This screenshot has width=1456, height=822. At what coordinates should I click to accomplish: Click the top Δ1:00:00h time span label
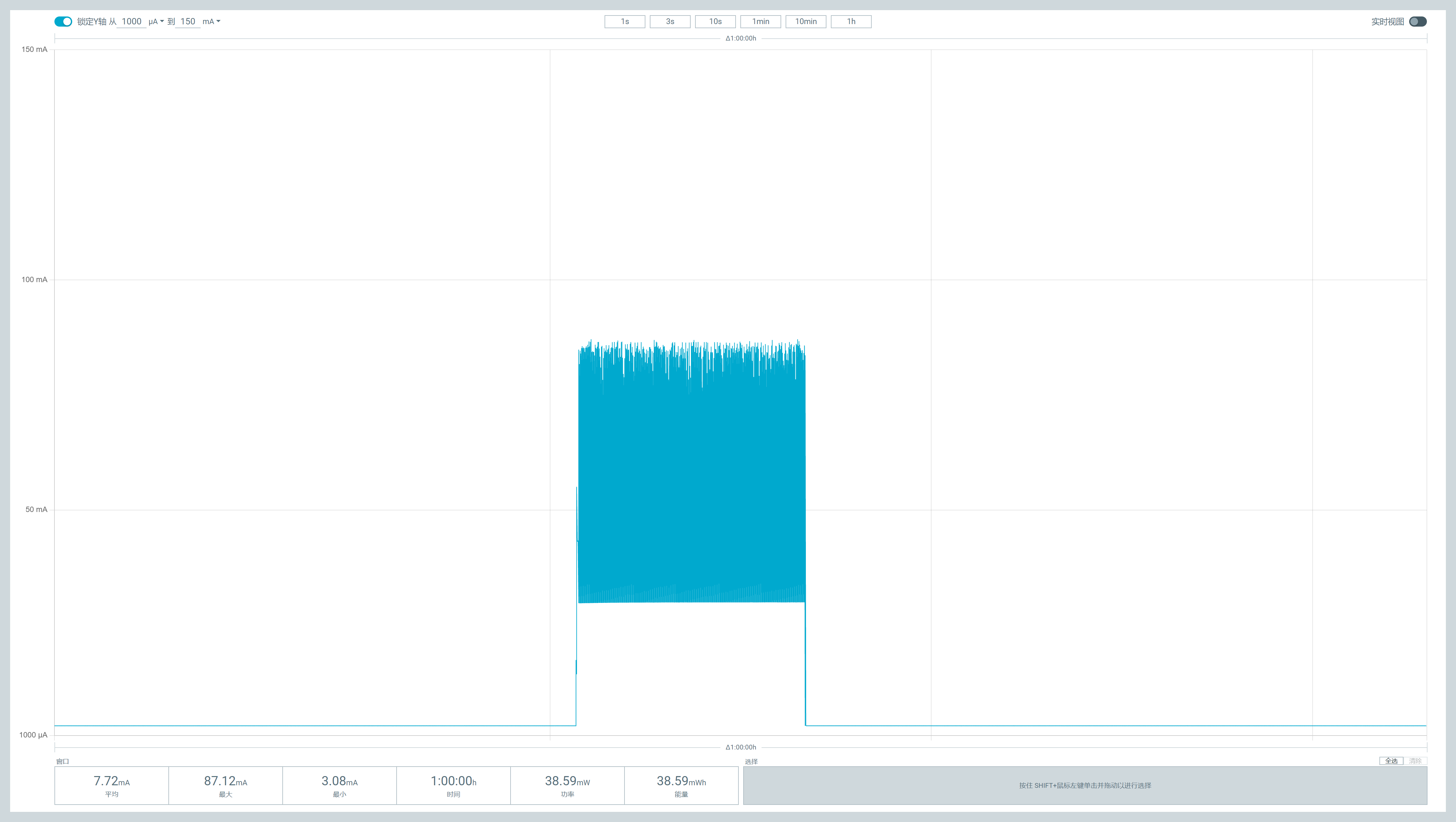pos(740,38)
